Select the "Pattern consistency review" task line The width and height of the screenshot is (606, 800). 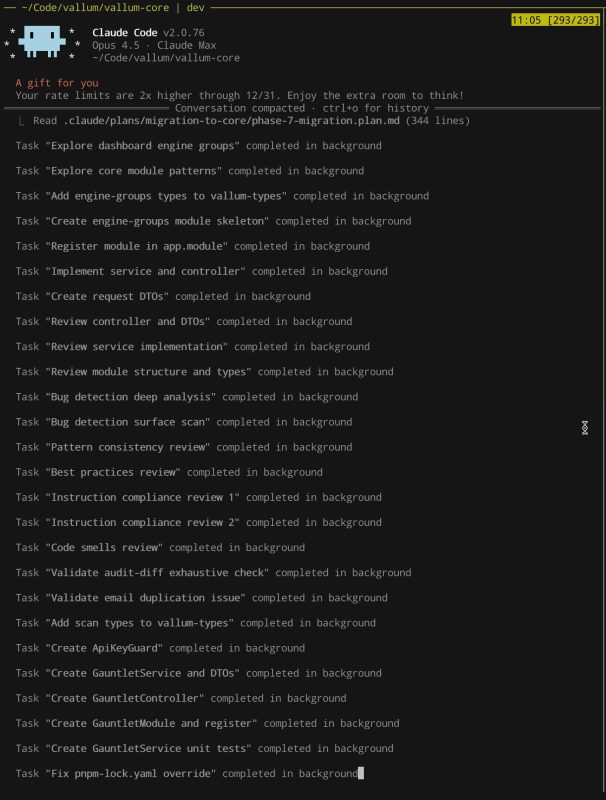[184, 447]
